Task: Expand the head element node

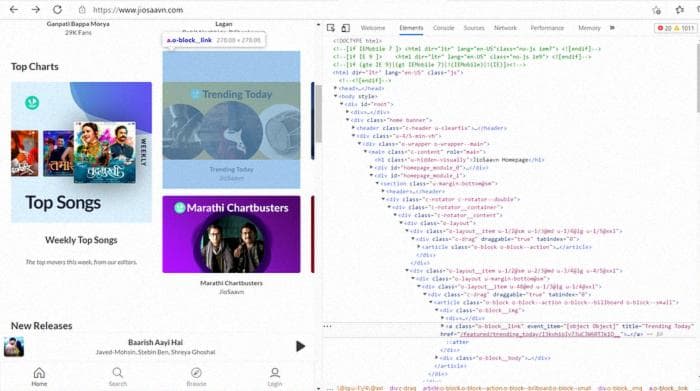Action: coord(336,88)
